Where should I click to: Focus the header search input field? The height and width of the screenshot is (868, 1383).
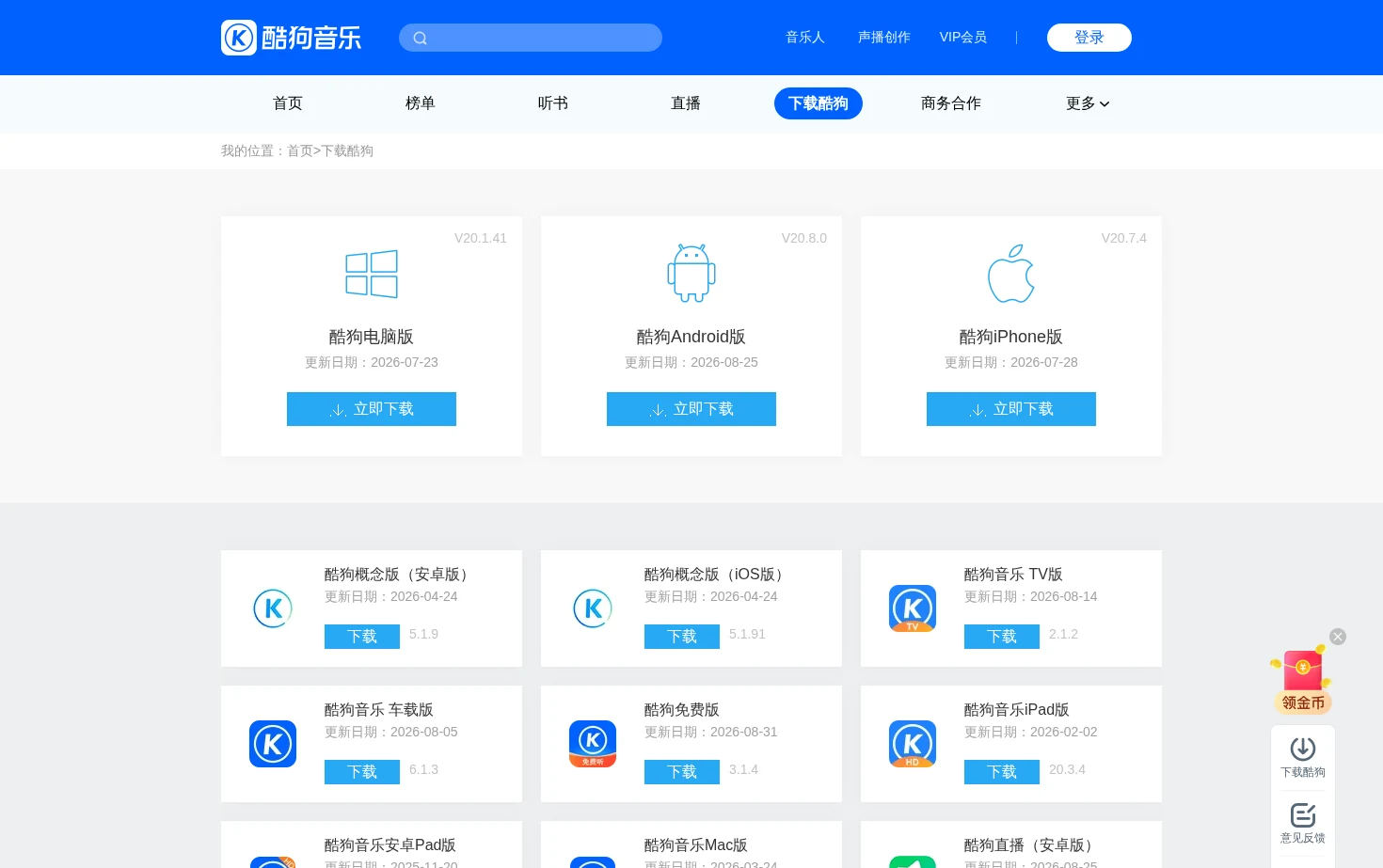coord(531,38)
